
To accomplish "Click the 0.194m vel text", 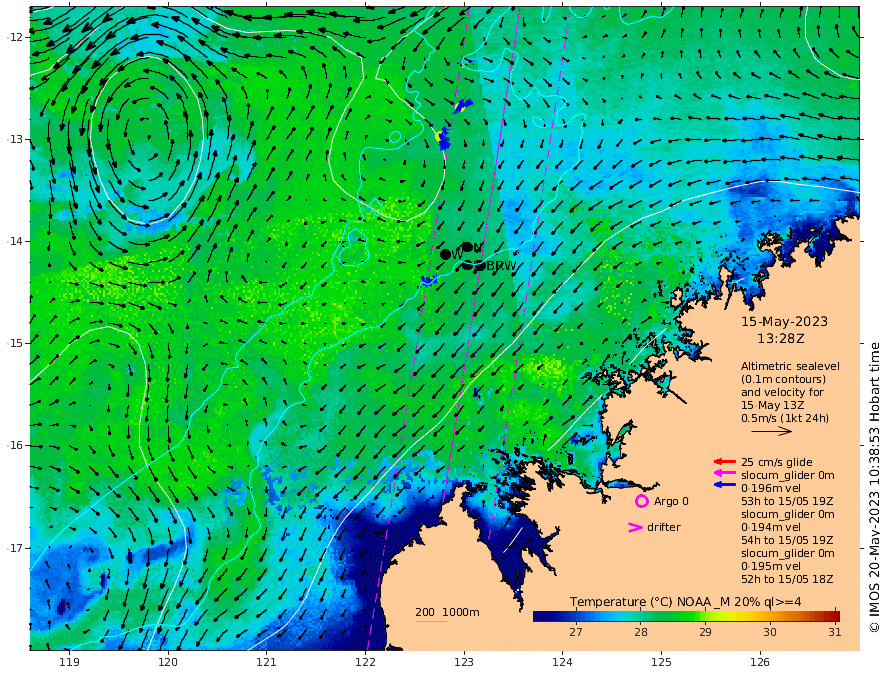I will [x=771, y=527].
